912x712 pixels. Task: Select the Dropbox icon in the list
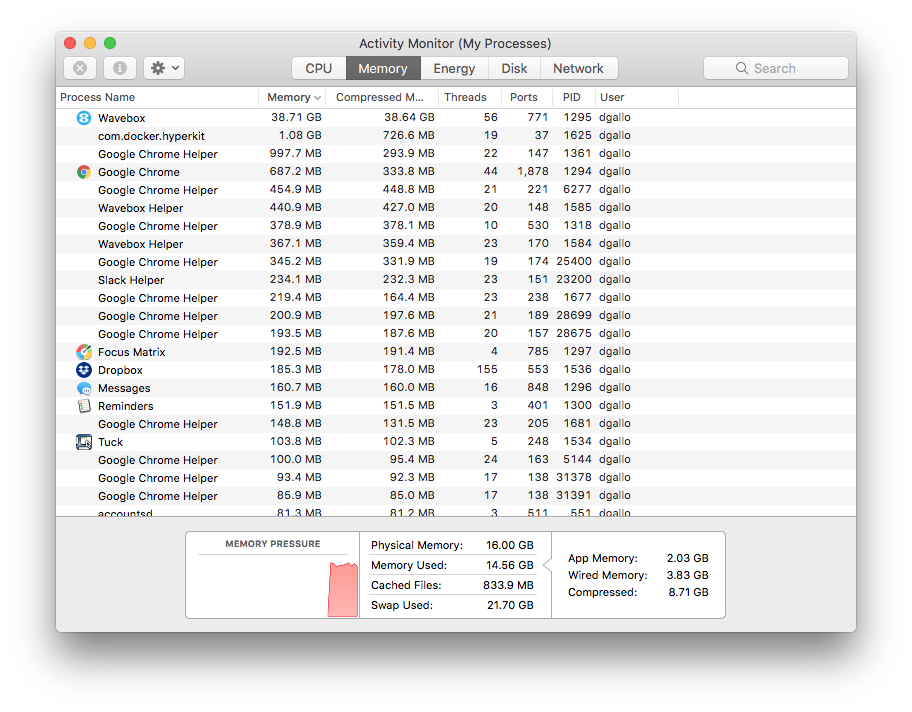pyautogui.click(x=83, y=369)
